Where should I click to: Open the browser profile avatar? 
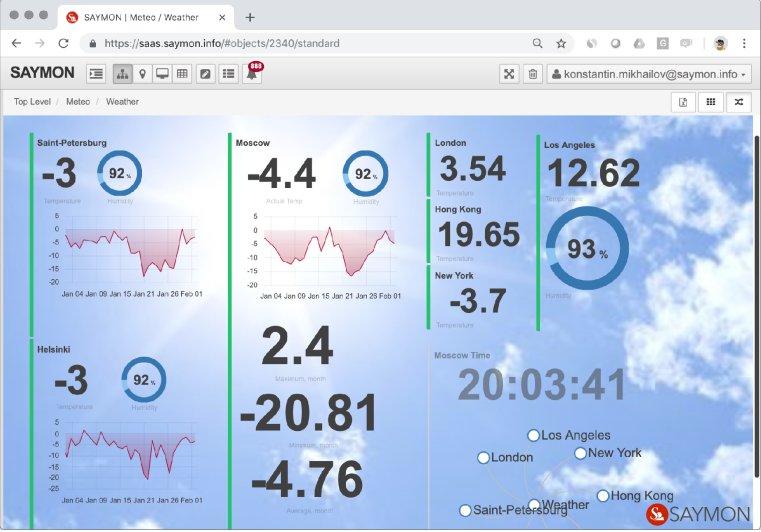[x=720, y=43]
